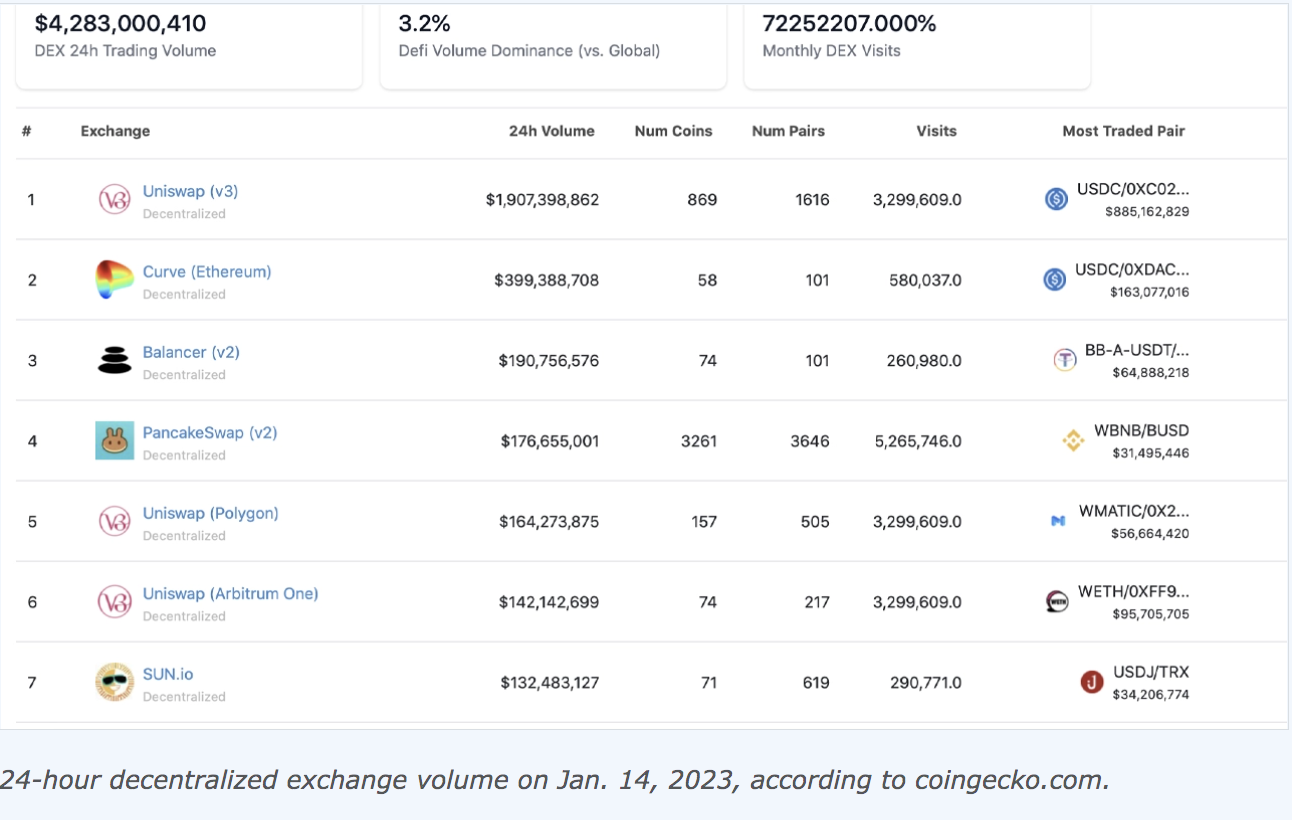
Task: Sort table by Visits column header
Action: [936, 131]
